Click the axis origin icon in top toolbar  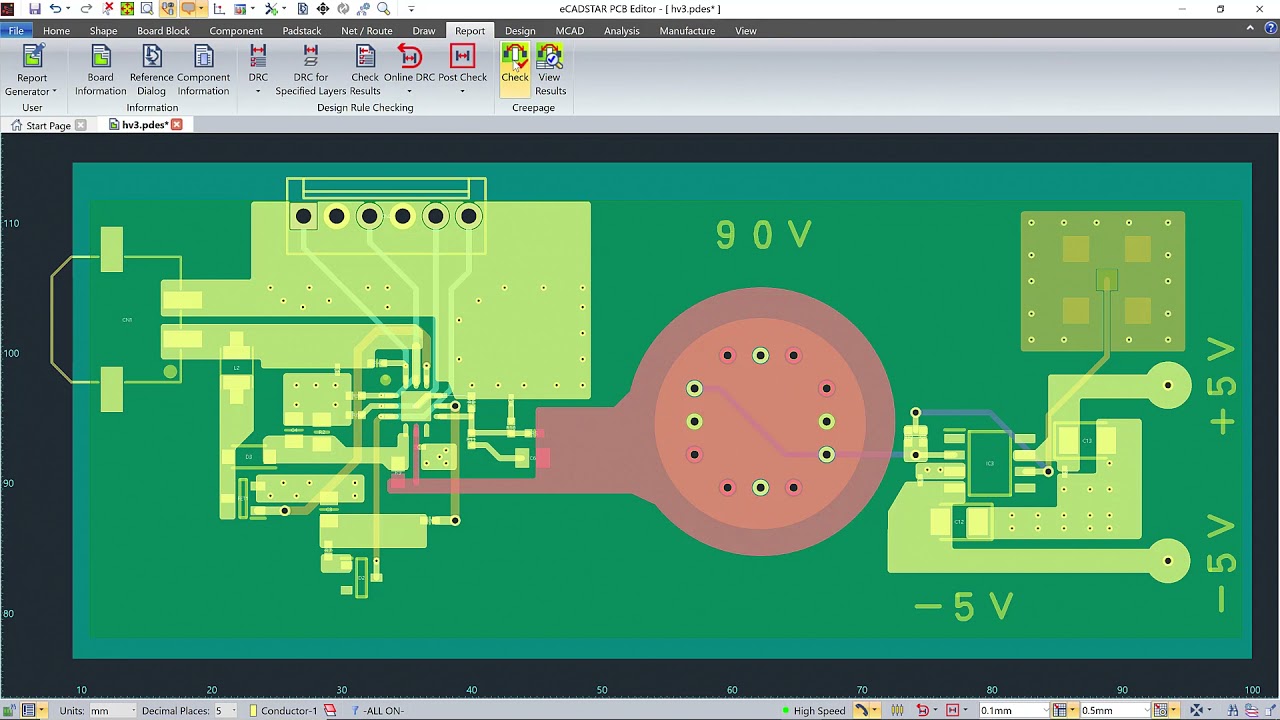click(219, 9)
